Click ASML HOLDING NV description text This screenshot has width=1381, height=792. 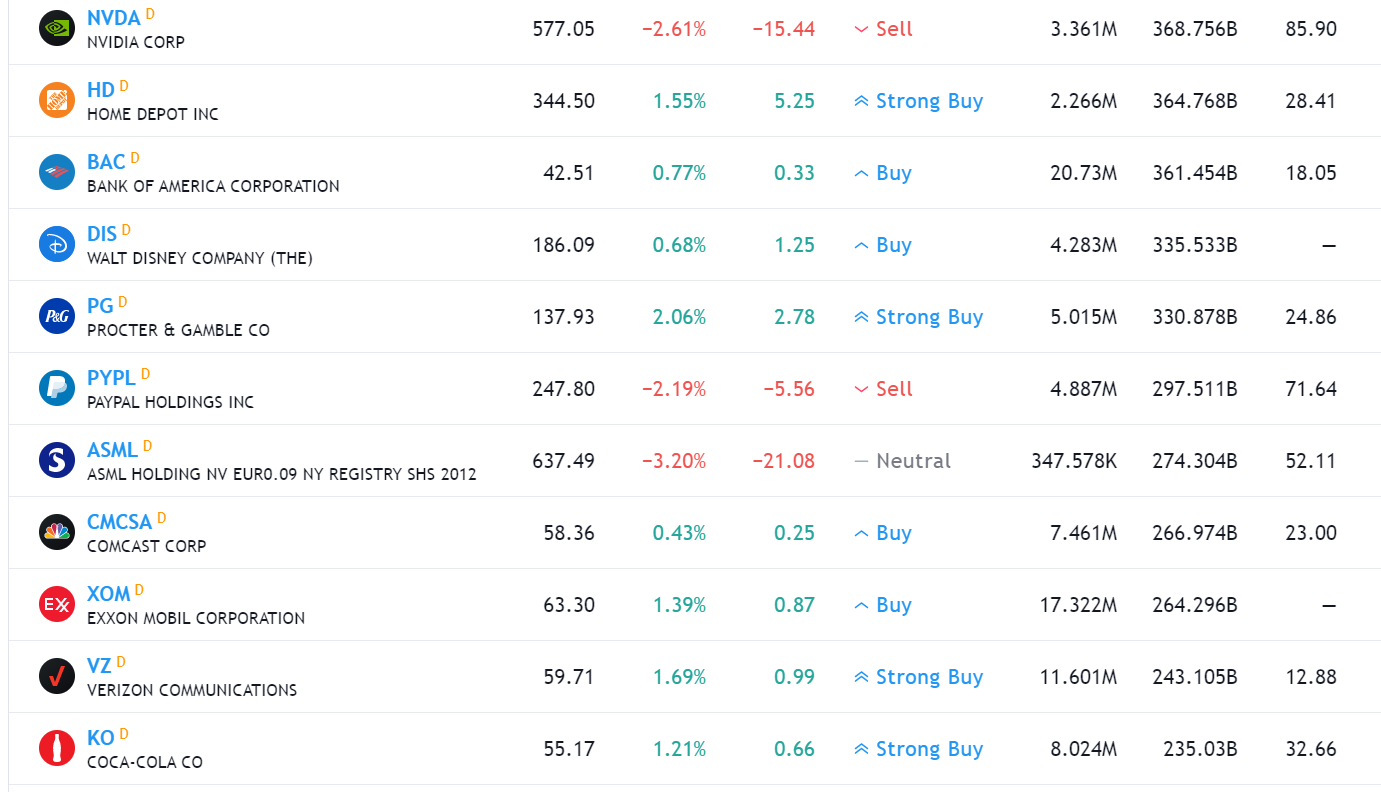(282, 474)
